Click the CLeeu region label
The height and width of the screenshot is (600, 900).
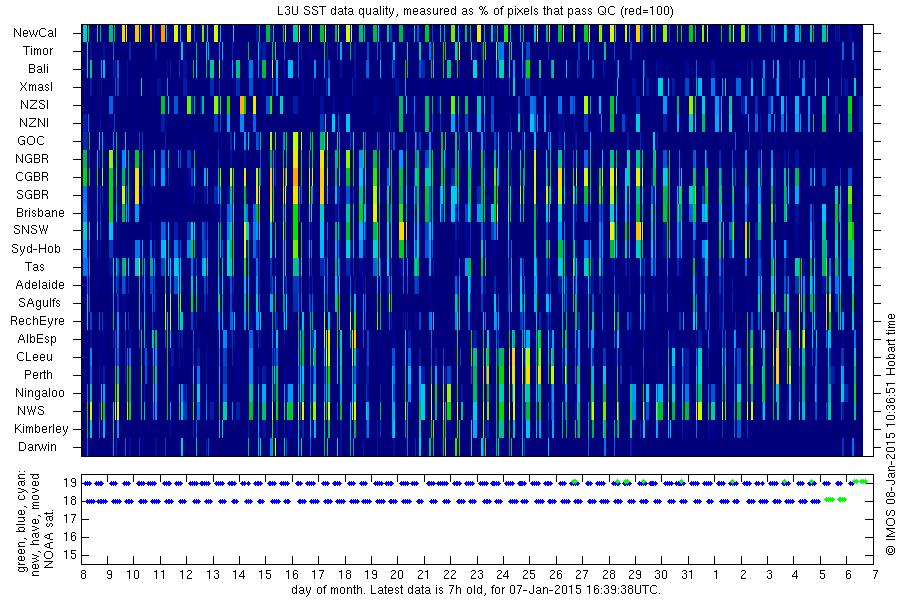tap(34, 357)
